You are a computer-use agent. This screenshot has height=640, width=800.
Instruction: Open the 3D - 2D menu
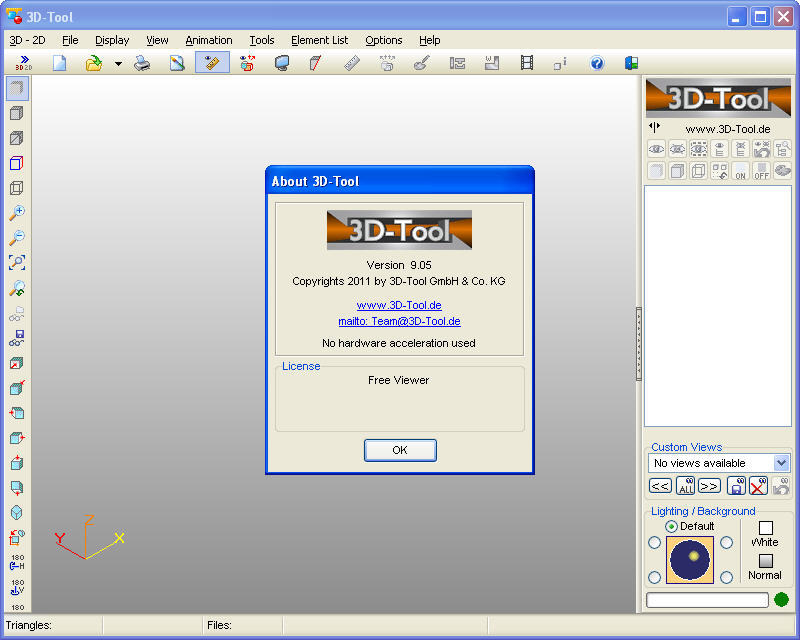tap(27, 40)
